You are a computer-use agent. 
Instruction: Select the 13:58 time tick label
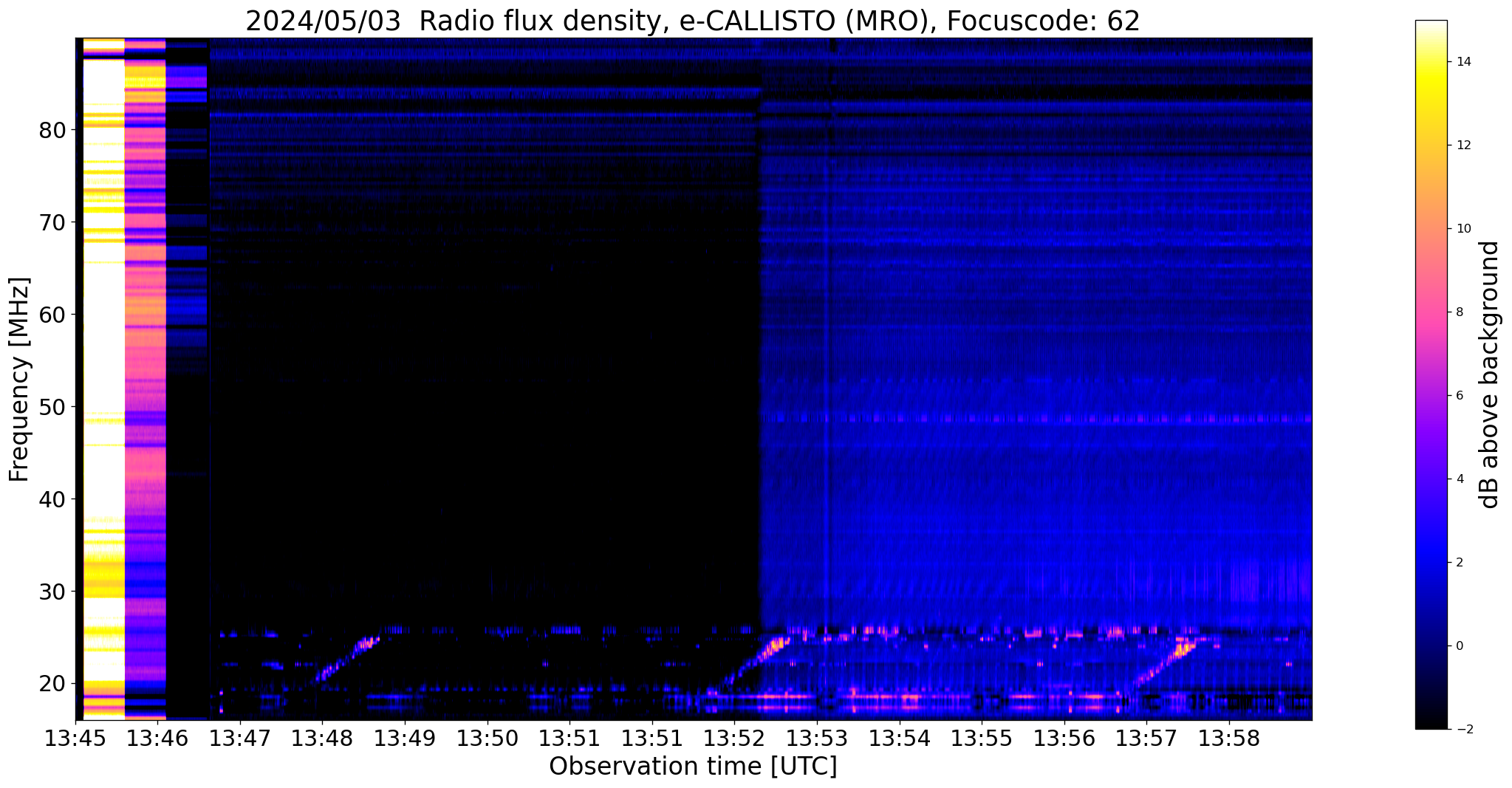1229,737
